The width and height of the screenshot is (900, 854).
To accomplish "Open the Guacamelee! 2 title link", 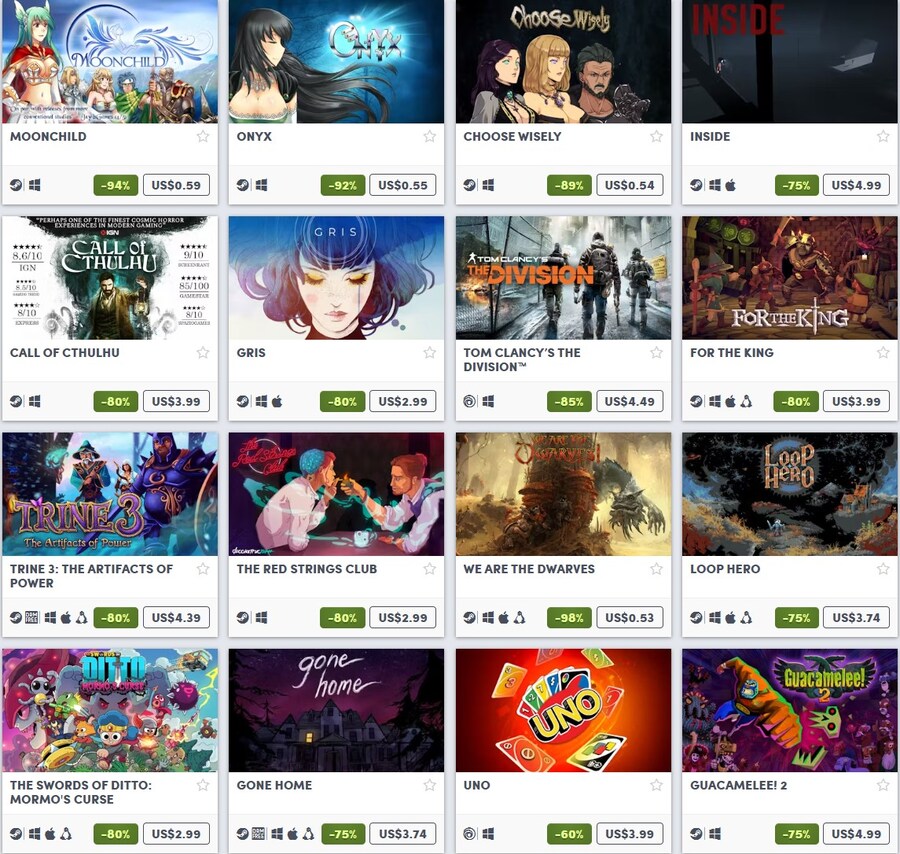I will coord(738,785).
